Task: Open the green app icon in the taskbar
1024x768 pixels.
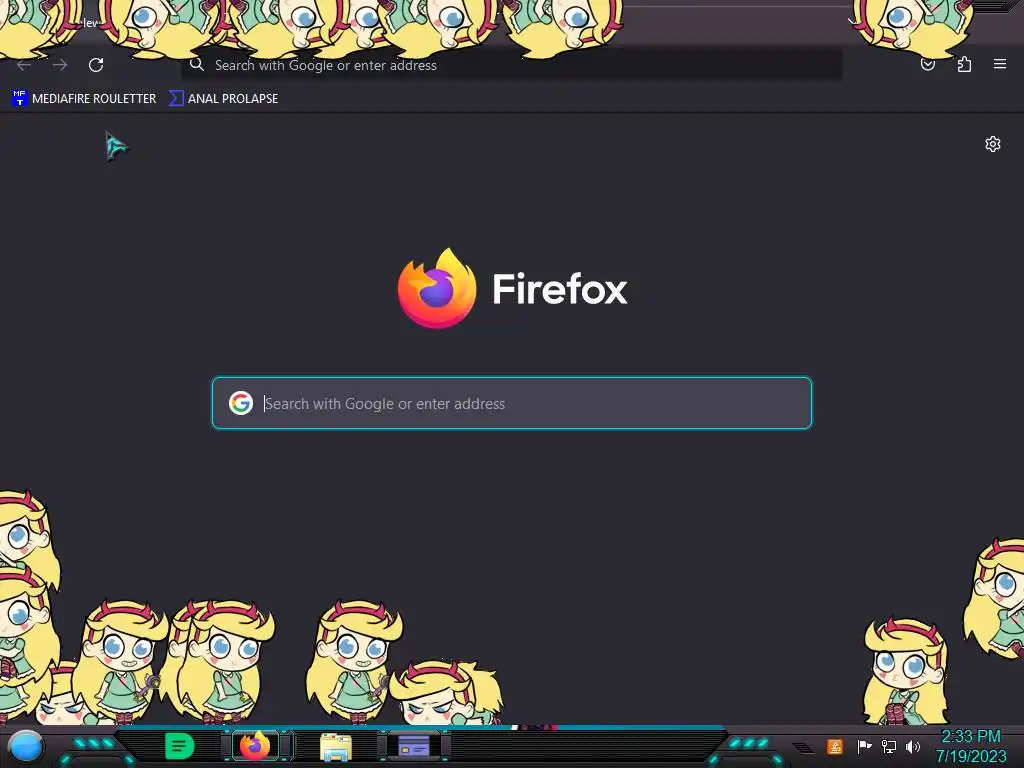Action: pyautogui.click(x=180, y=746)
